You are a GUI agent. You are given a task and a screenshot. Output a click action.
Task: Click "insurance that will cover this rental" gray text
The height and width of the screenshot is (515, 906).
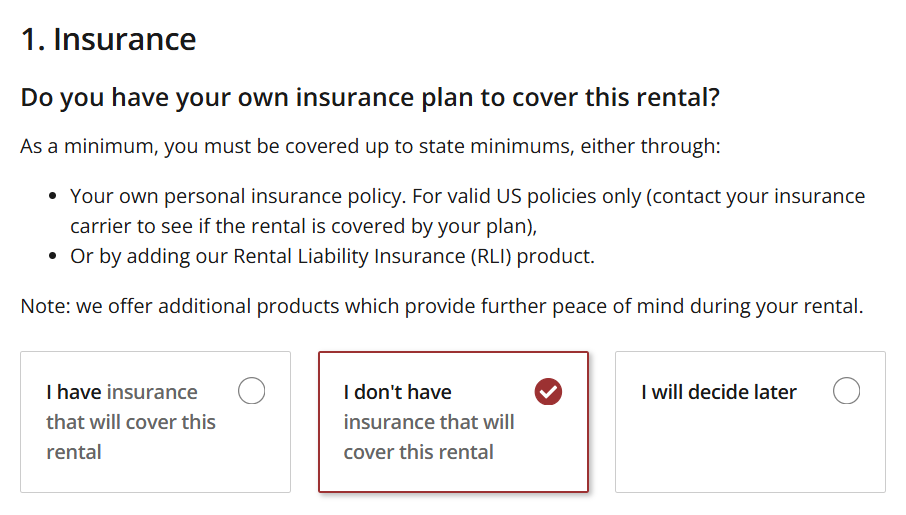click(x=429, y=437)
